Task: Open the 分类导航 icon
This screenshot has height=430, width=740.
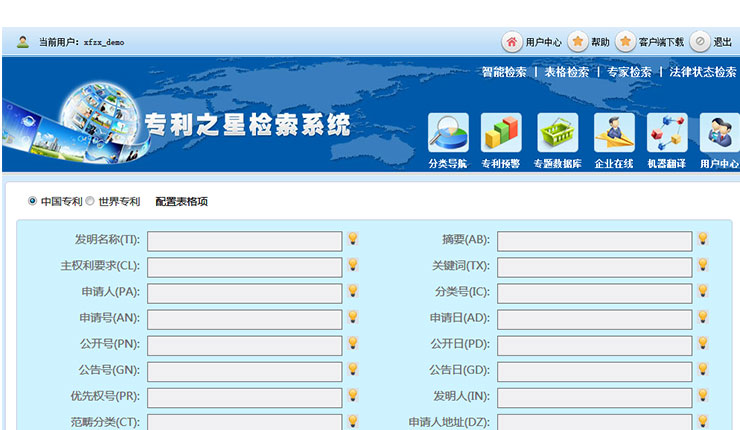Action: coord(448,133)
